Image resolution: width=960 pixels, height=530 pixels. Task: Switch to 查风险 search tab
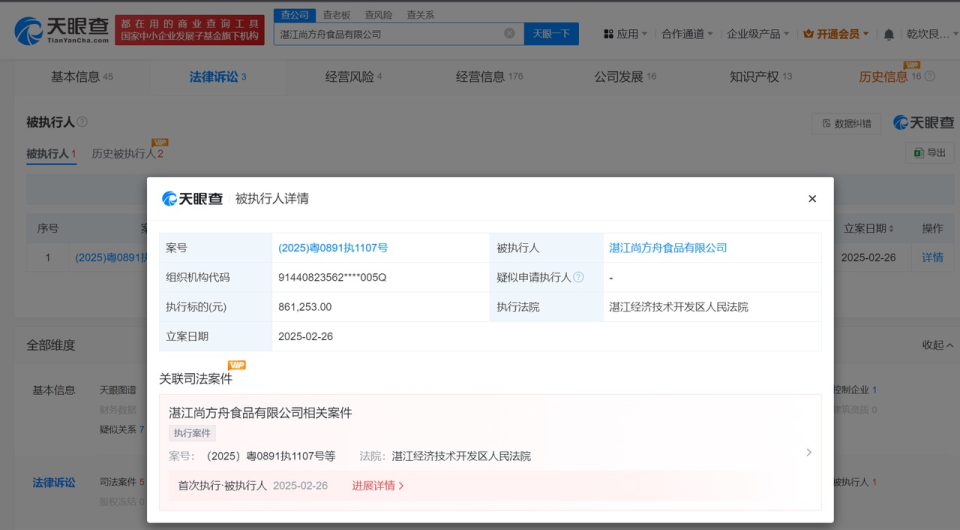pos(378,15)
